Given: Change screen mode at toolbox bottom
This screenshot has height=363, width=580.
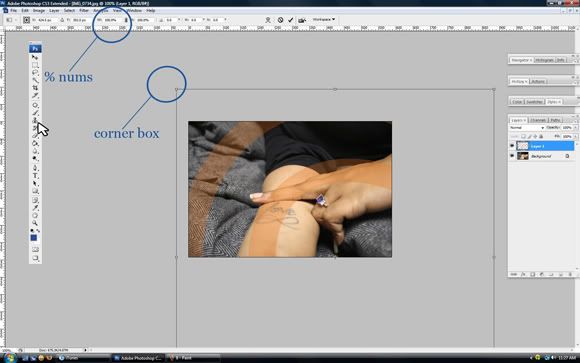Looking at the screenshot, I should coord(35,258).
